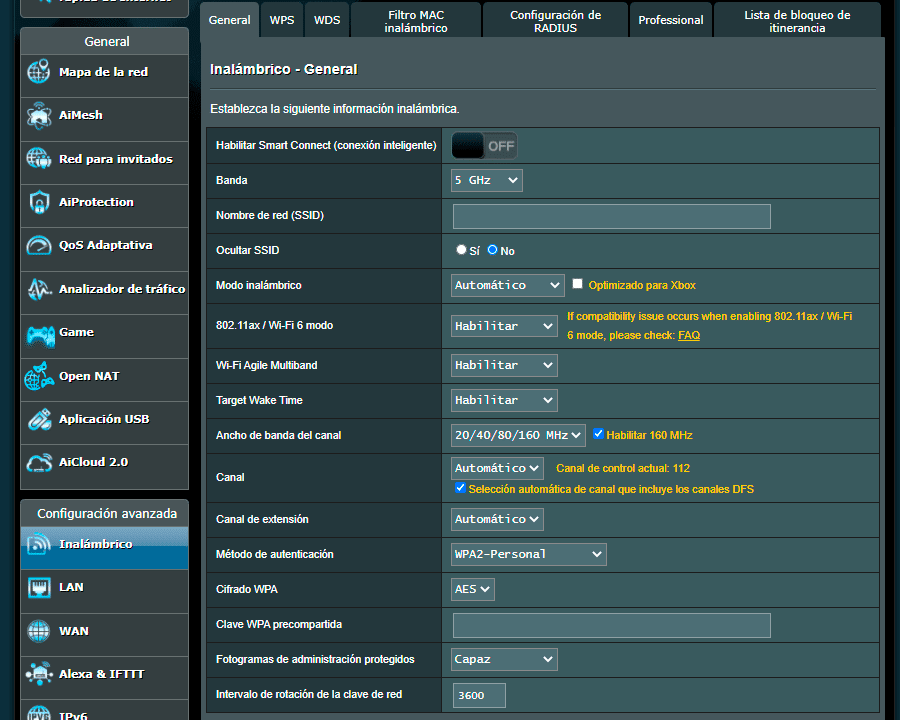Click 'Establezca la siguiente información inalámbrica' text

point(335,109)
